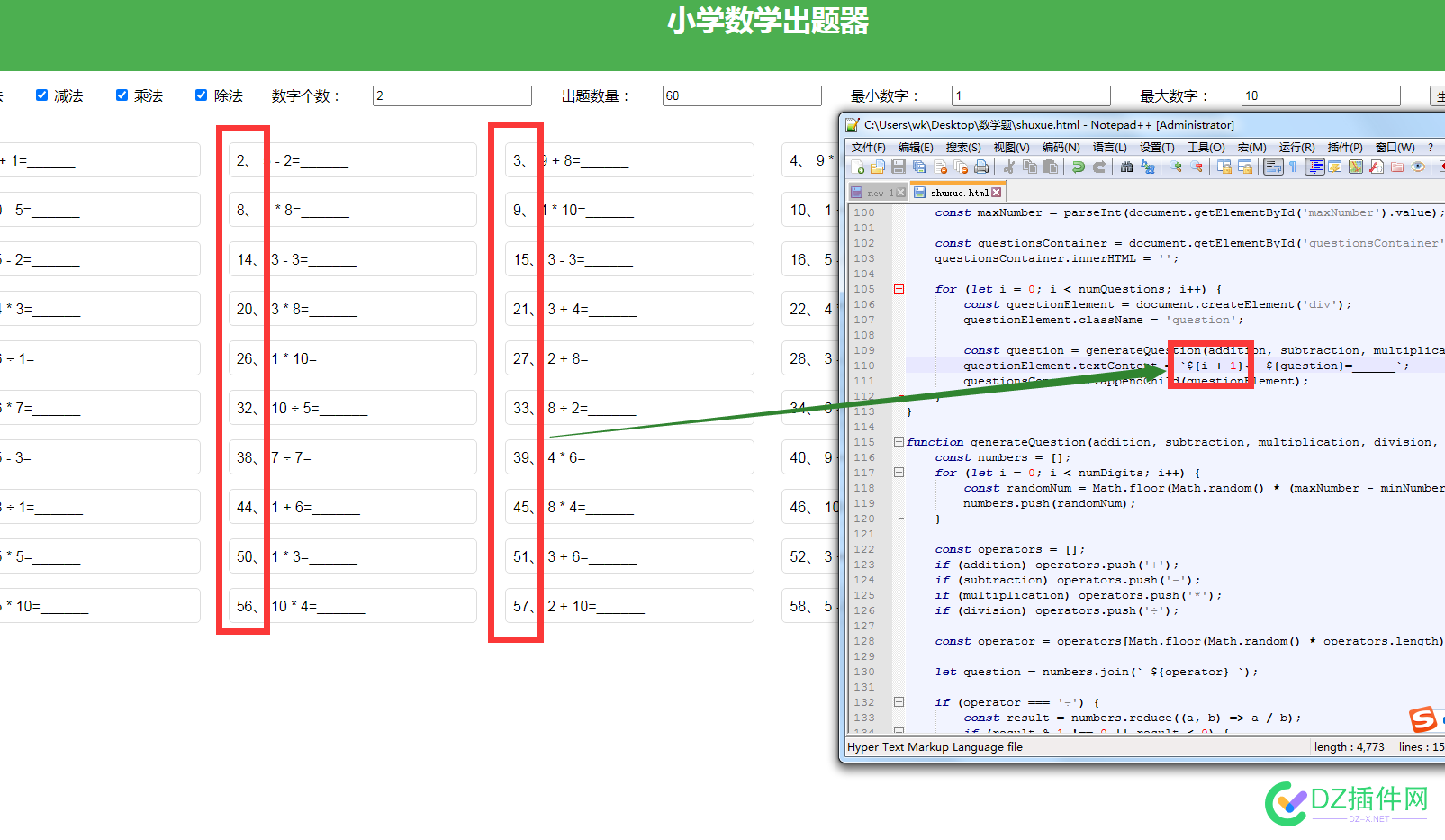The width and height of the screenshot is (1445, 840).
Task: Click the Paste toolbar icon
Action: pyautogui.click(x=1050, y=167)
